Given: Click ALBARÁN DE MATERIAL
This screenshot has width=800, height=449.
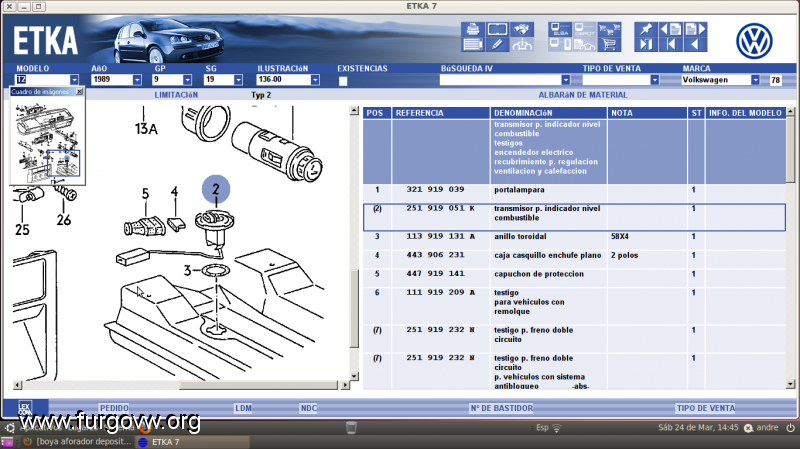Looking at the screenshot, I should [x=583, y=95].
